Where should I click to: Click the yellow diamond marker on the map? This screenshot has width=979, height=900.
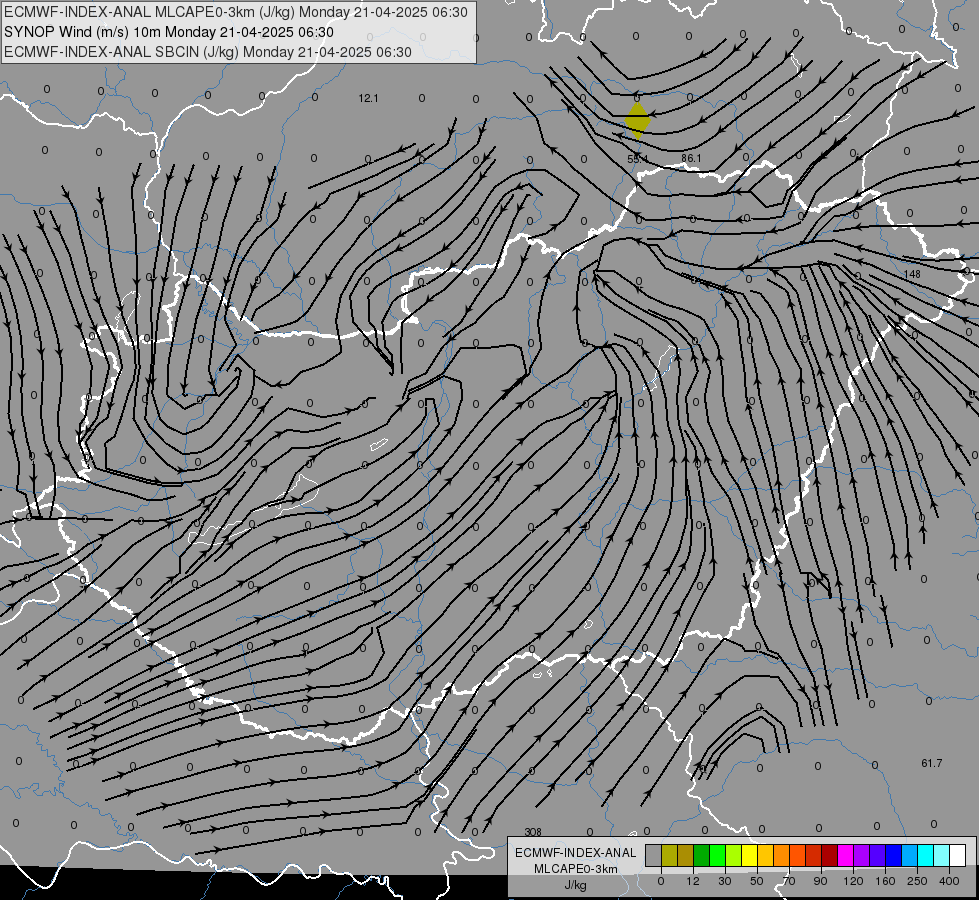637,121
